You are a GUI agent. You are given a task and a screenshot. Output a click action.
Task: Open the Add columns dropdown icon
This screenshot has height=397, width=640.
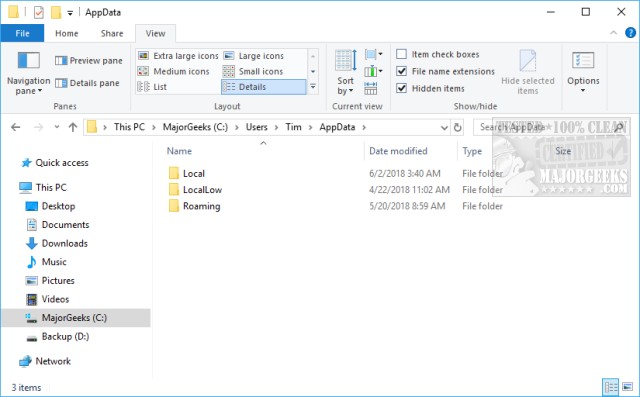click(373, 72)
